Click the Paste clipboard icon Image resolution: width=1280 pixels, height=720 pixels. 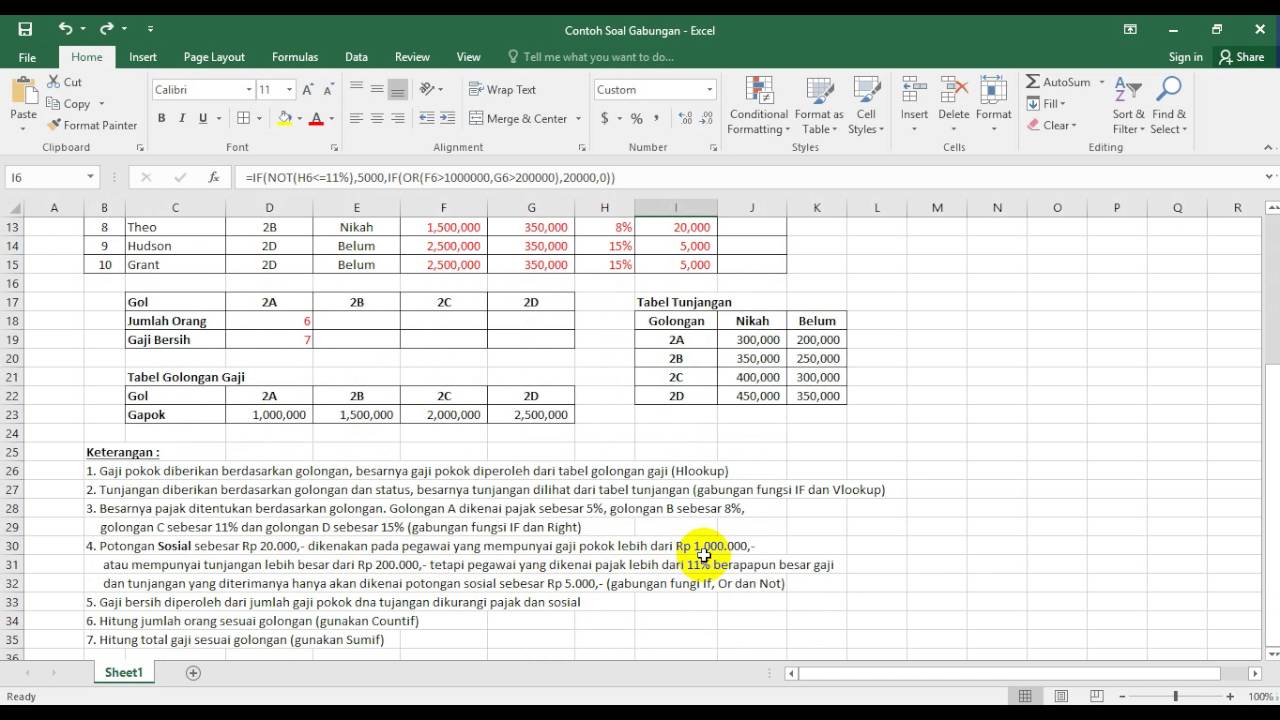(x=24, y=92)
